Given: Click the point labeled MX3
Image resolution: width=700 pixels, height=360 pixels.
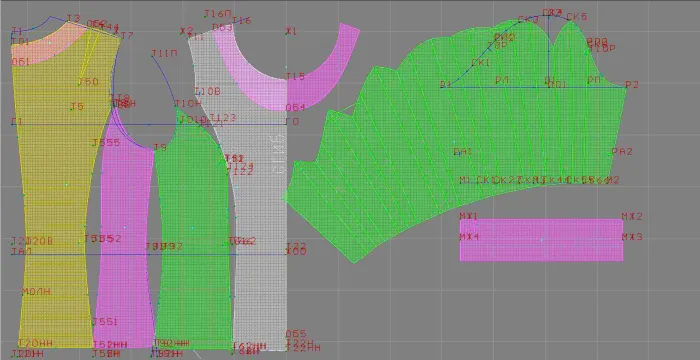Looking at the screenshot, I should (632, 237).
